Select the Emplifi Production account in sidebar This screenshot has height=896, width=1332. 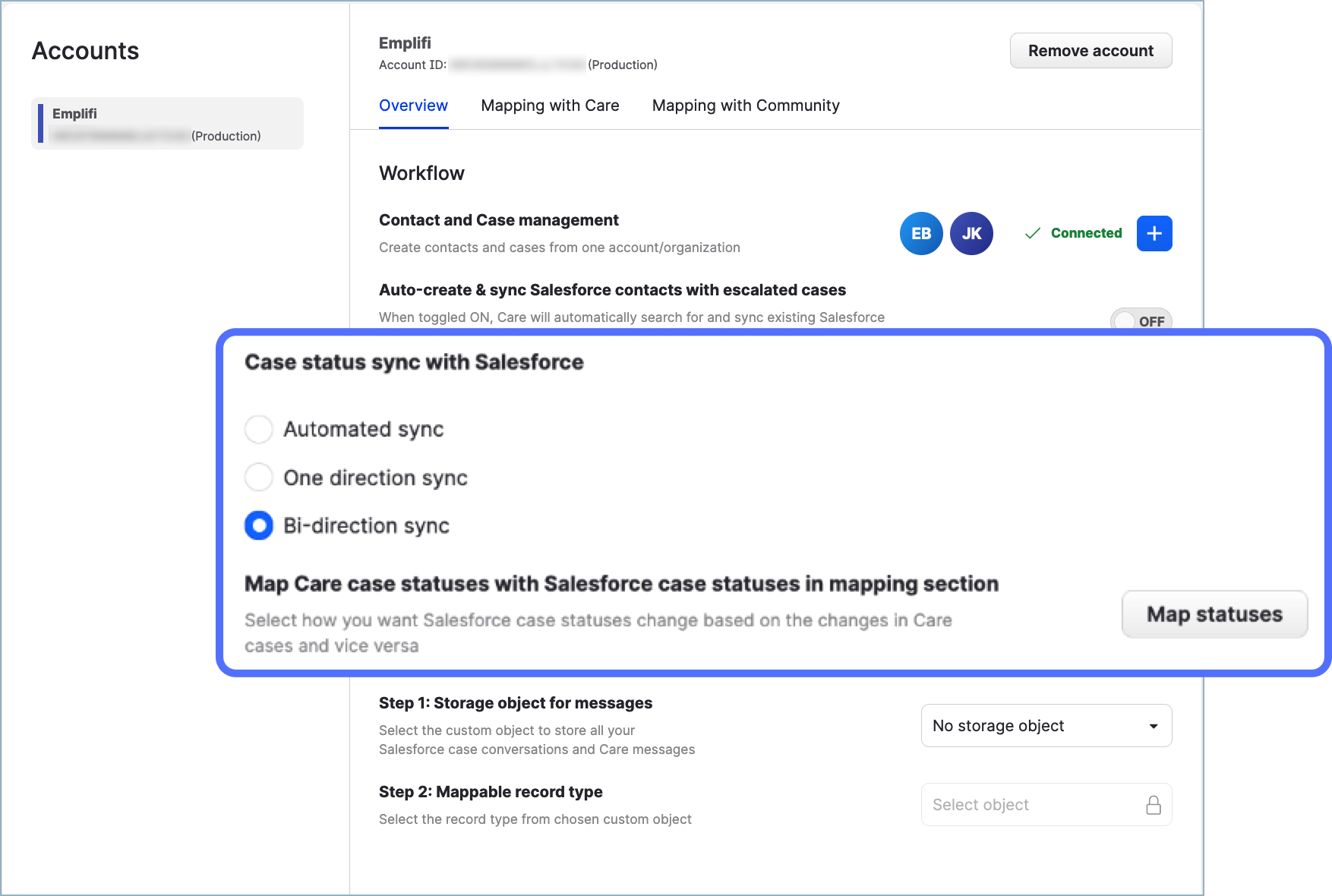coord(167,123)
